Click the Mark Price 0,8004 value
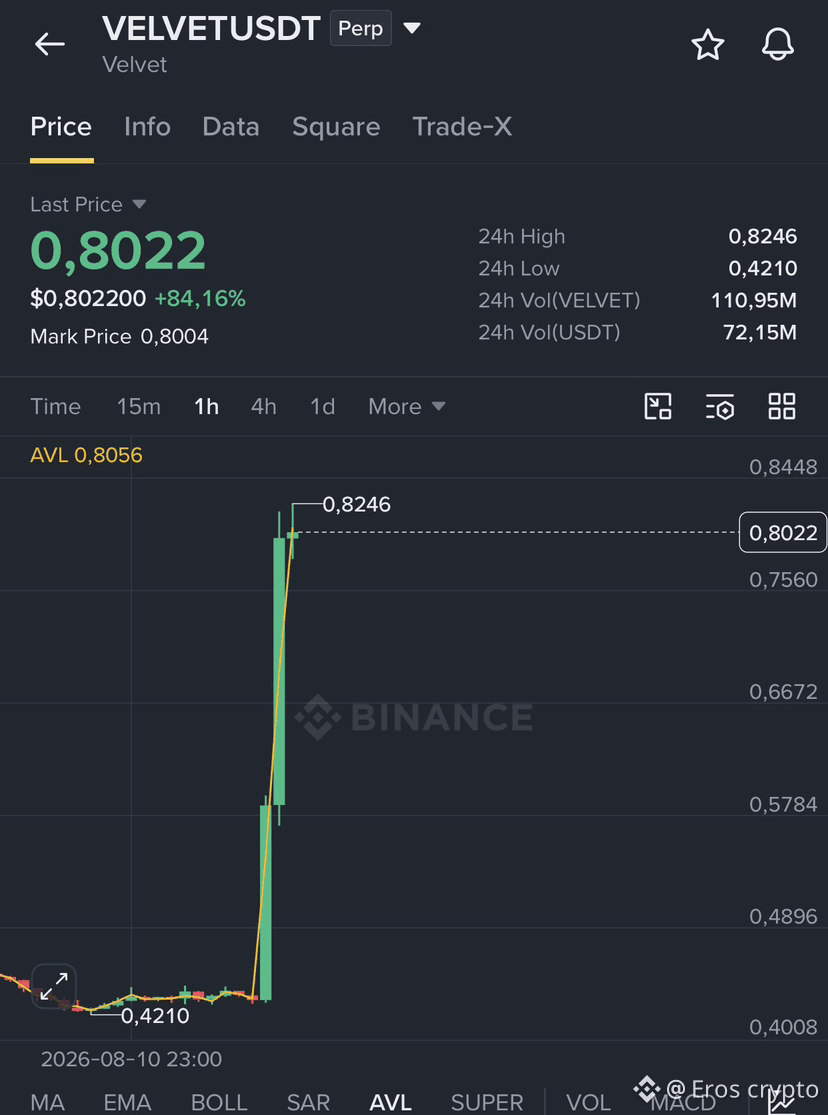The height and width of the screenshot is (1115, 828). 174,336
